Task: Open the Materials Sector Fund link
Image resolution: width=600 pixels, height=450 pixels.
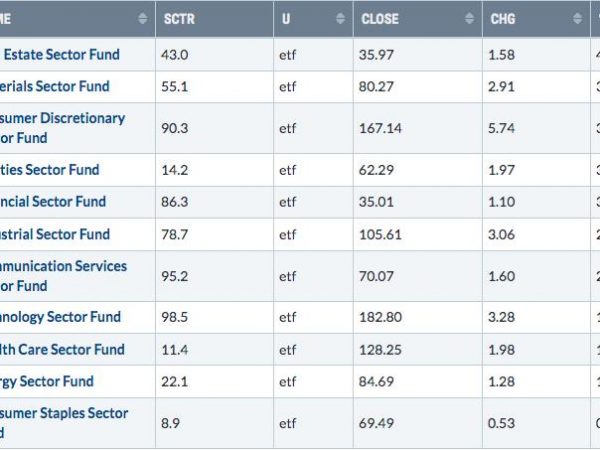Action: (x=55, y=86)
